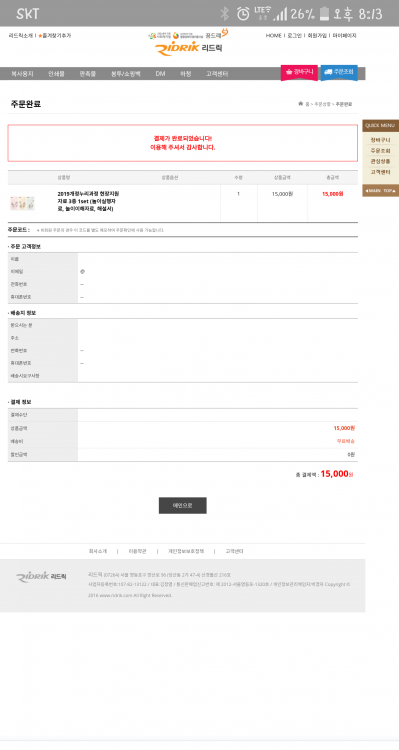Click the RIDRIK logo in the header
This screenshot has height=750, width=399.
point(189,48)
